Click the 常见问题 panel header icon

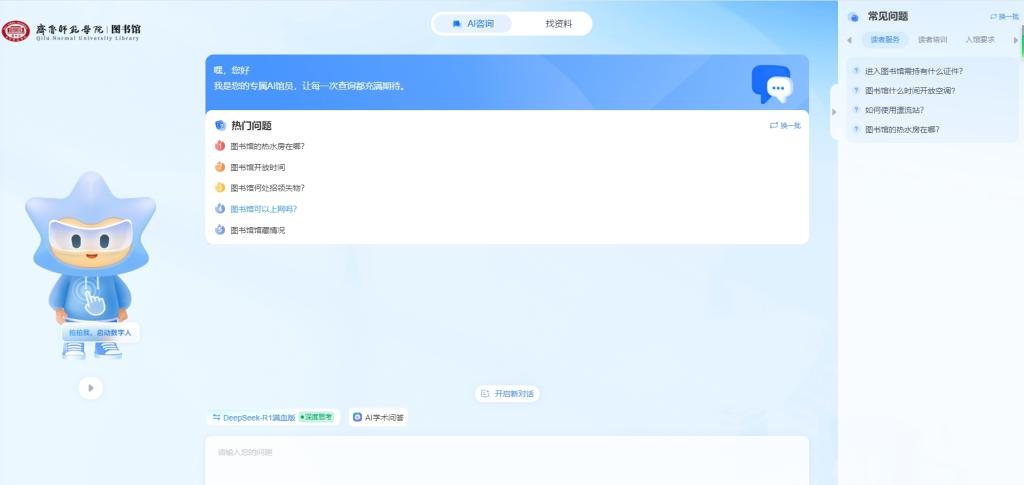click(x=853, y=17)
